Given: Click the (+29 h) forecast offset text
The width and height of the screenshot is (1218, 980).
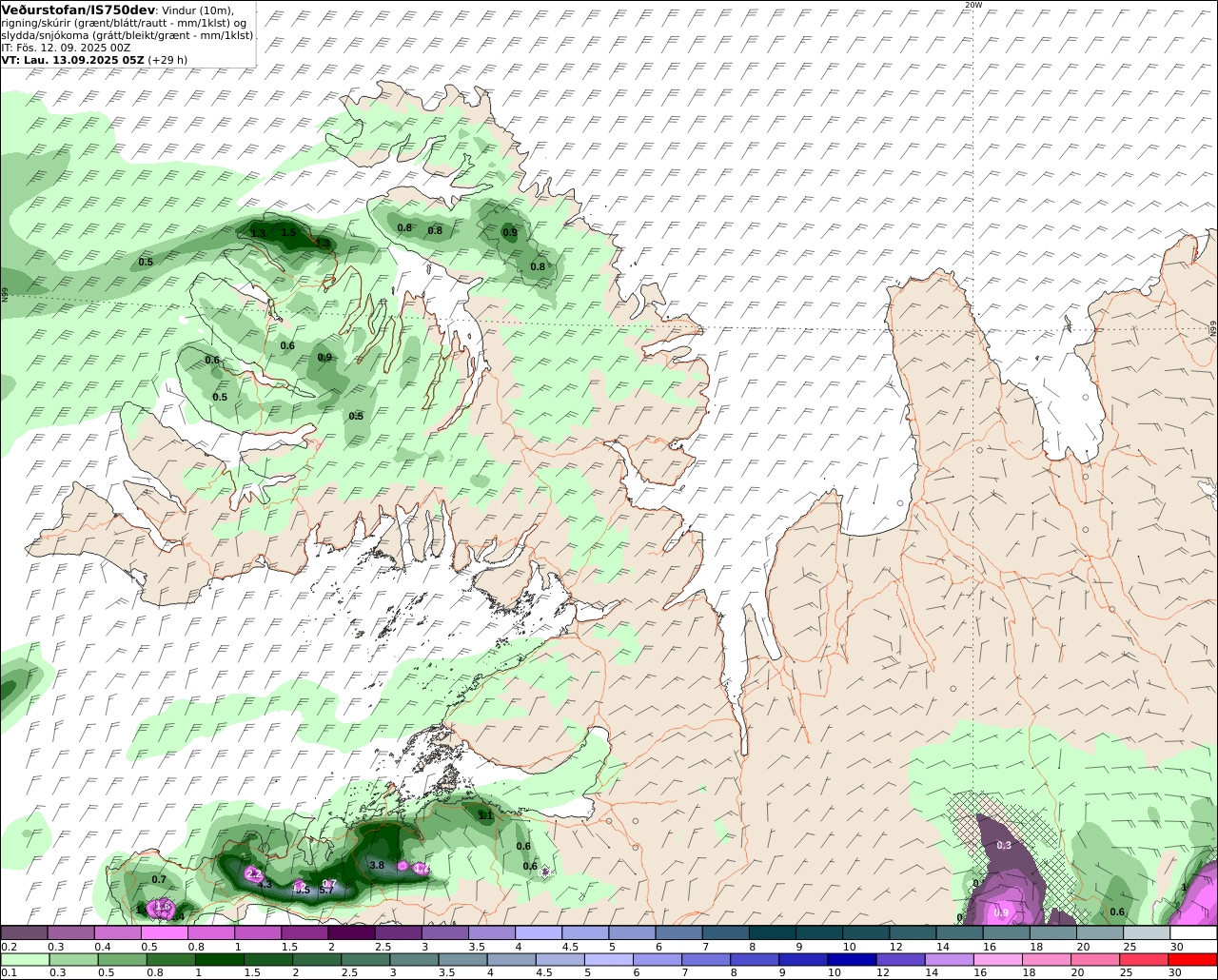Looking at the screenshot, I should tap(167, 60).
